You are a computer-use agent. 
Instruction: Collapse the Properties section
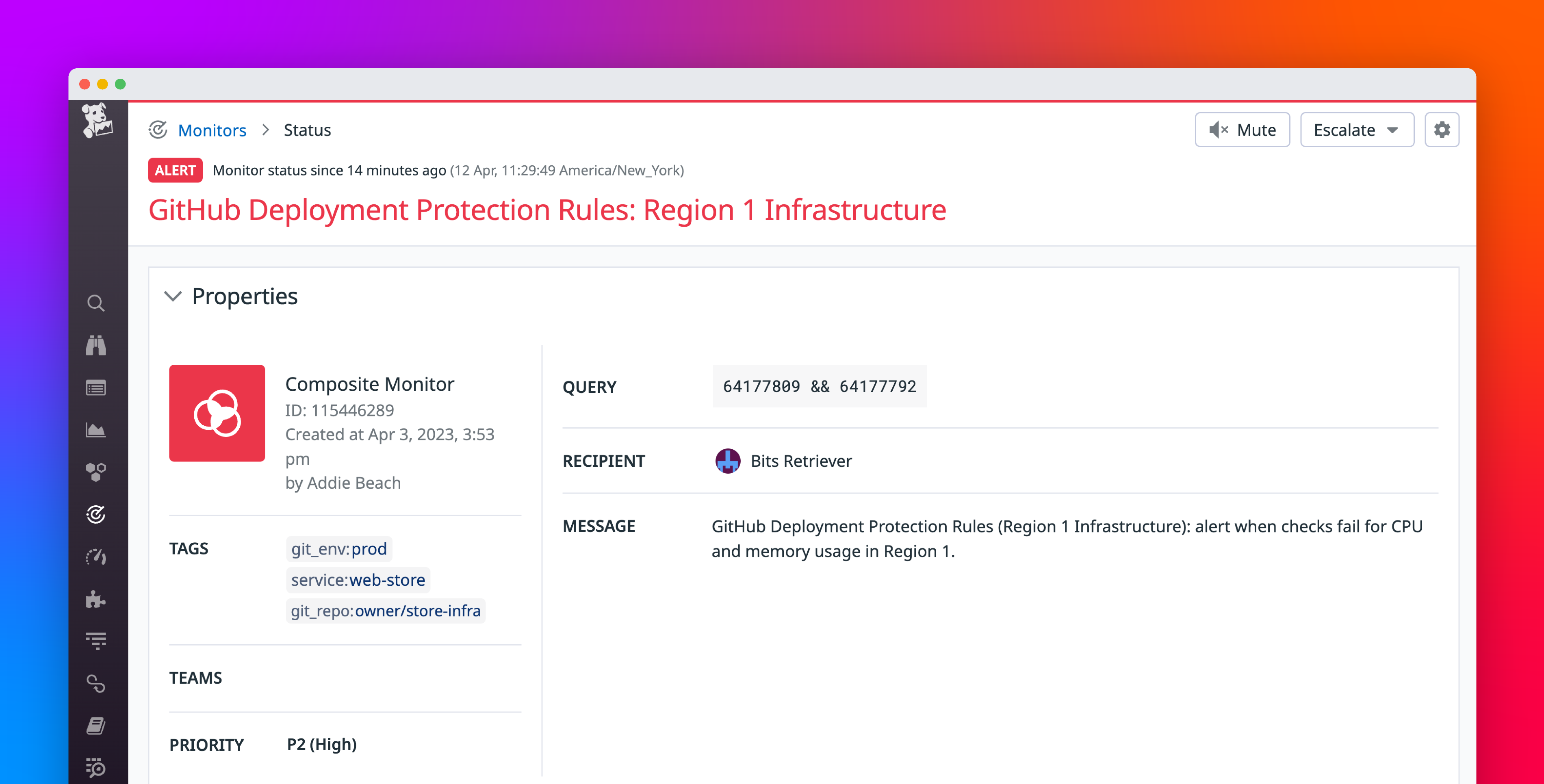tap(173, 296)
